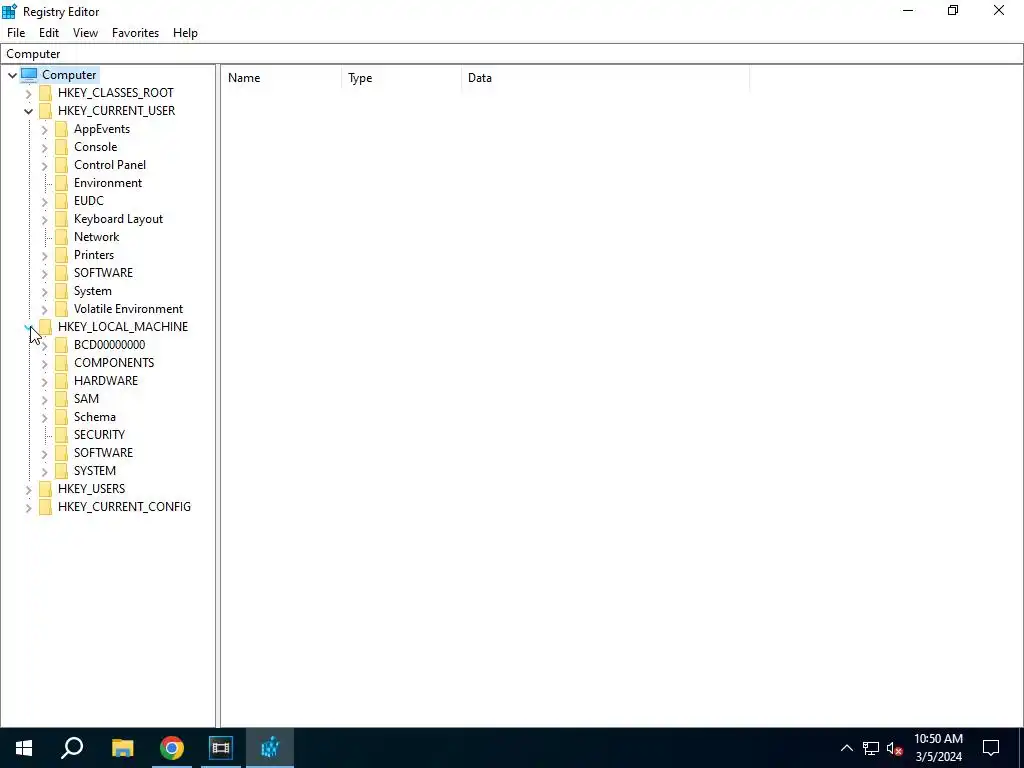Screen dimensions: 1024x768
Task: Click the Registry Editor taskbar icon
Action: click(270, 748)
